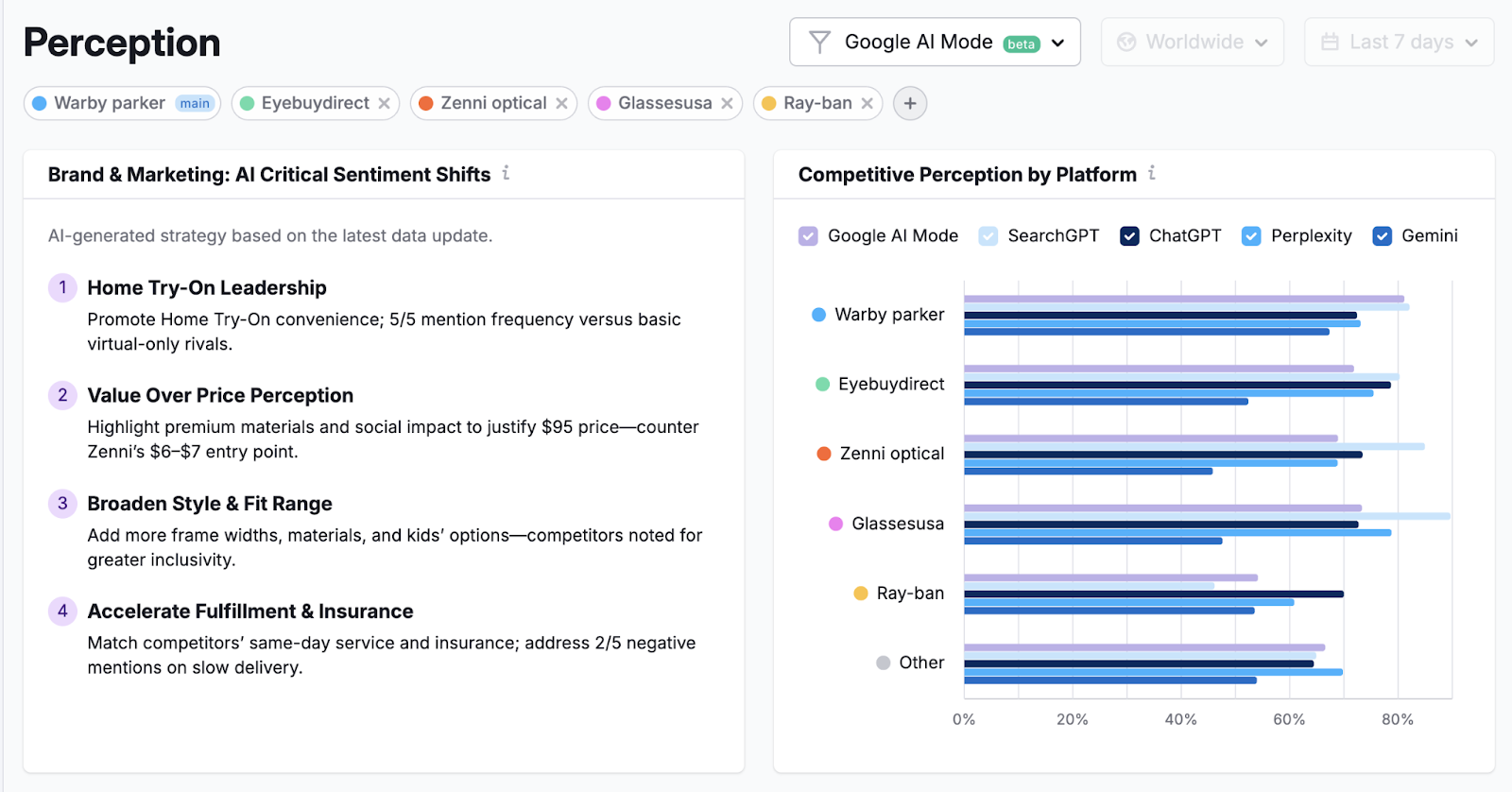The image size is (1512, 792).
Task: Open the Last 7 days date range dropdown
Action: coord(1469,42)
